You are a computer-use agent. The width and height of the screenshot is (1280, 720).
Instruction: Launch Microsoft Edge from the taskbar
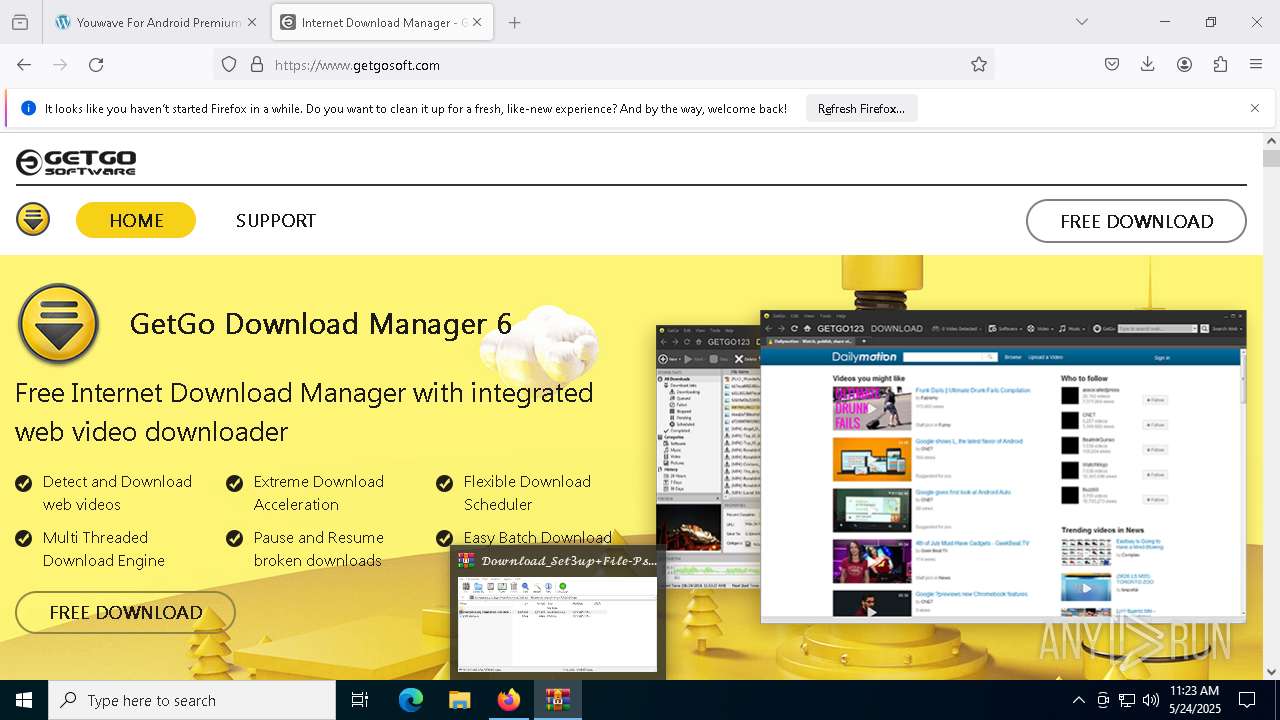(x=411, y=700)
